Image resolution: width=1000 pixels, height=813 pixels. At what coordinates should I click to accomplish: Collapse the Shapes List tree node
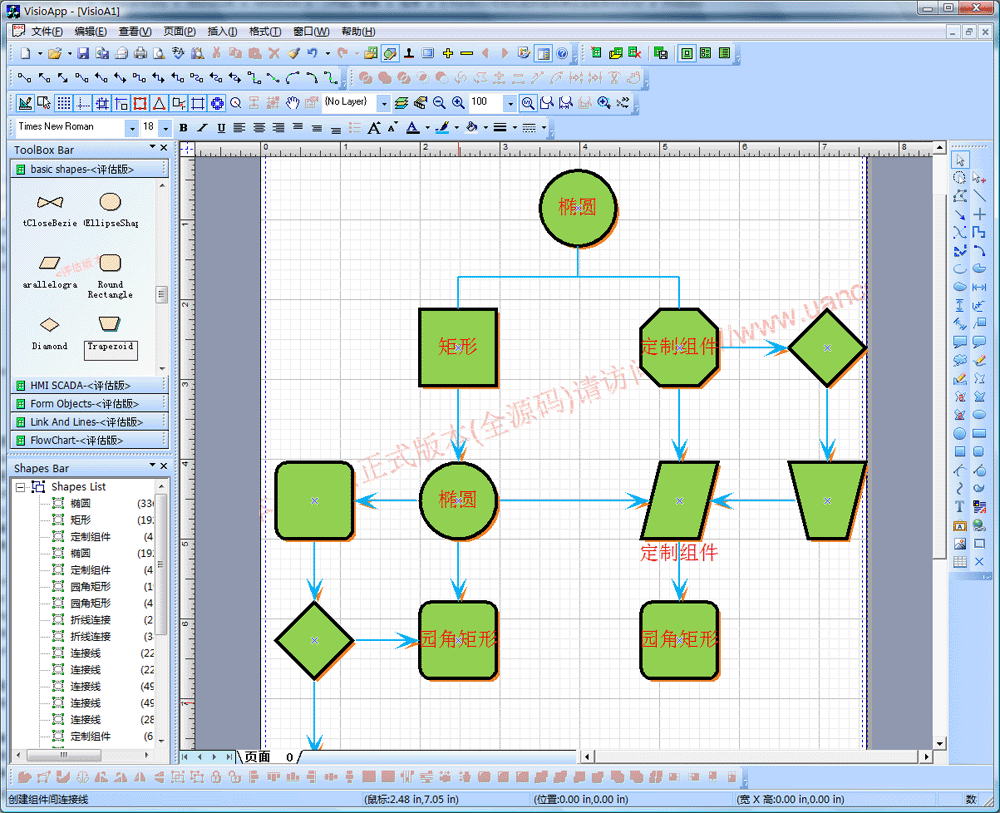point(20,487)
